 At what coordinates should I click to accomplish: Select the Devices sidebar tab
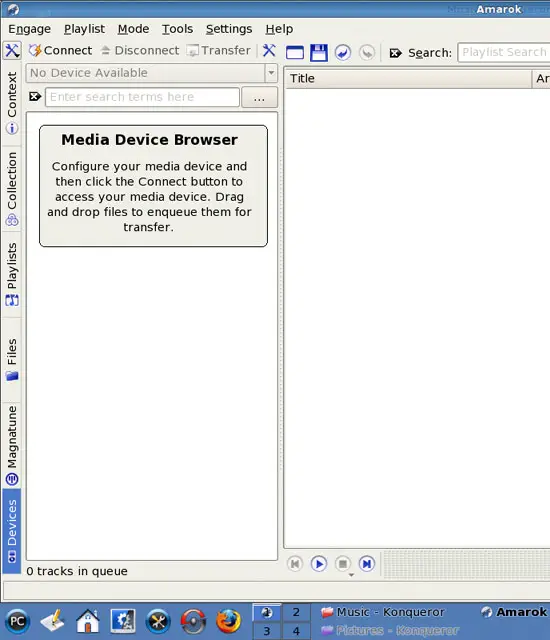12,531
